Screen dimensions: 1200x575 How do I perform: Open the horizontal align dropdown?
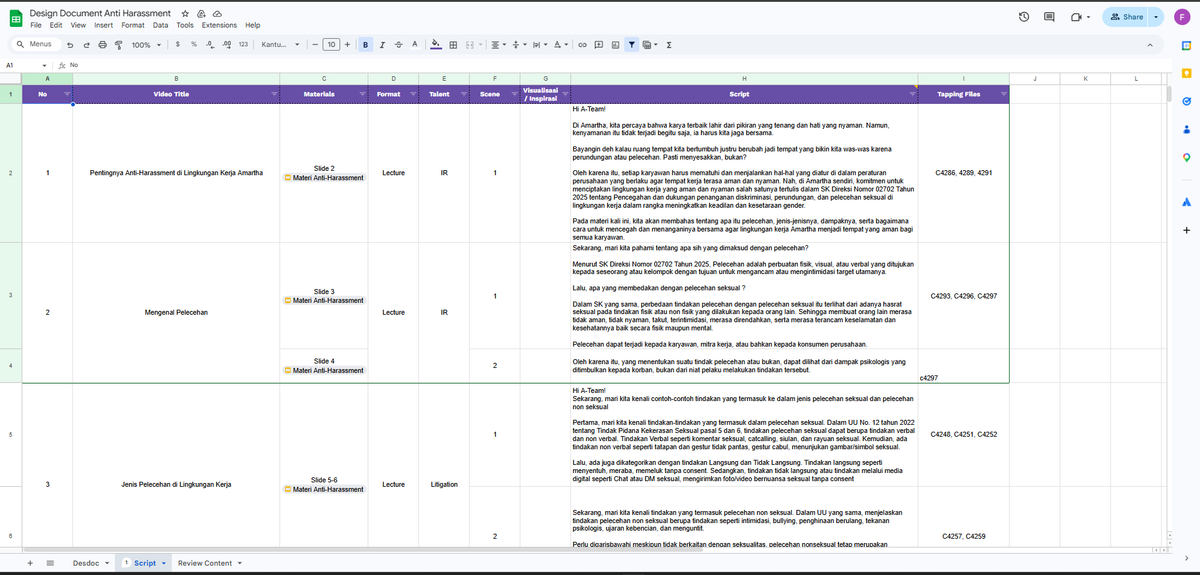click(x=499, y=44)
